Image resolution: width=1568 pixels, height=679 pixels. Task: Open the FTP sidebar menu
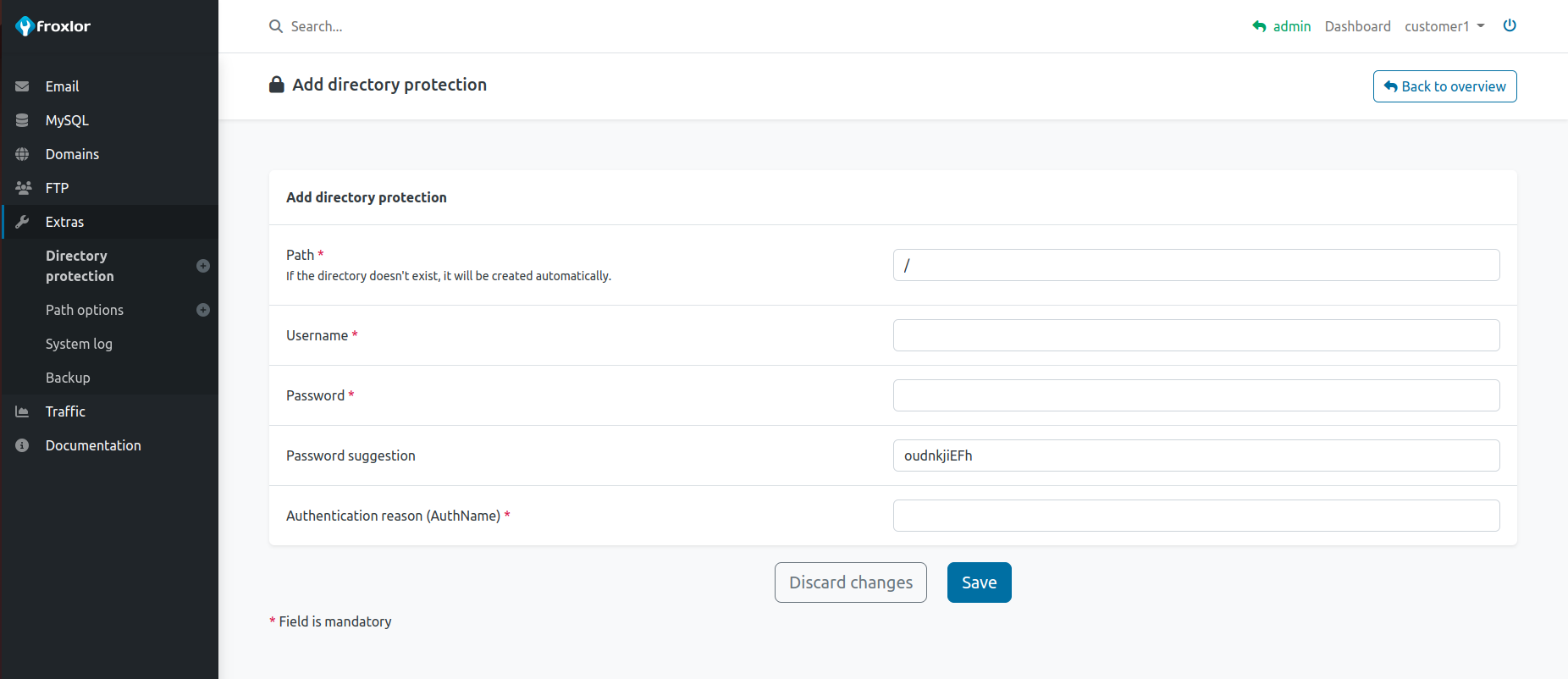coord(57,188)
